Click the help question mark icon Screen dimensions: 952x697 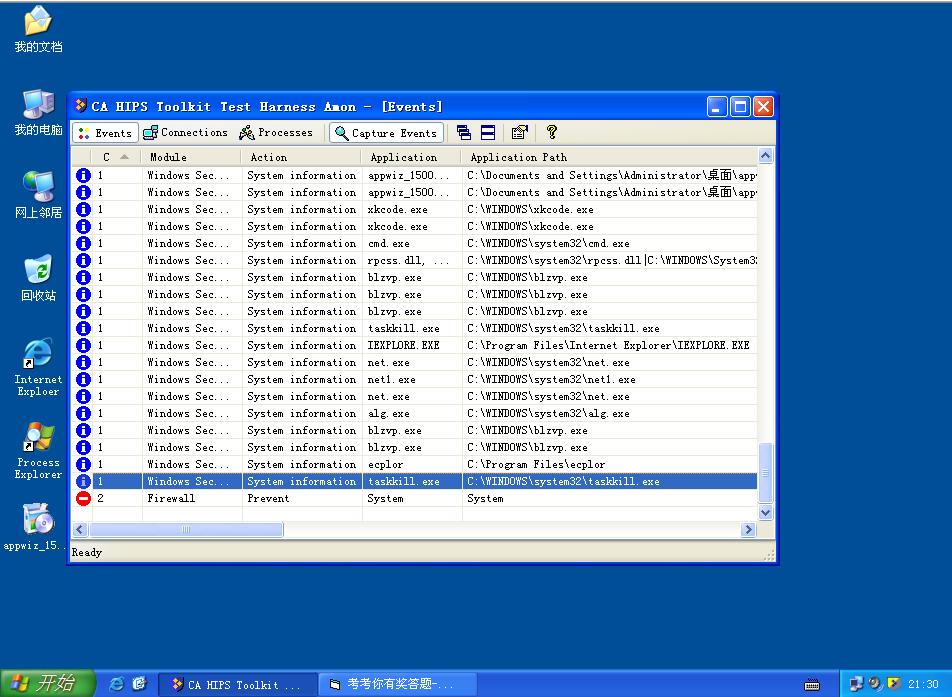551,132
